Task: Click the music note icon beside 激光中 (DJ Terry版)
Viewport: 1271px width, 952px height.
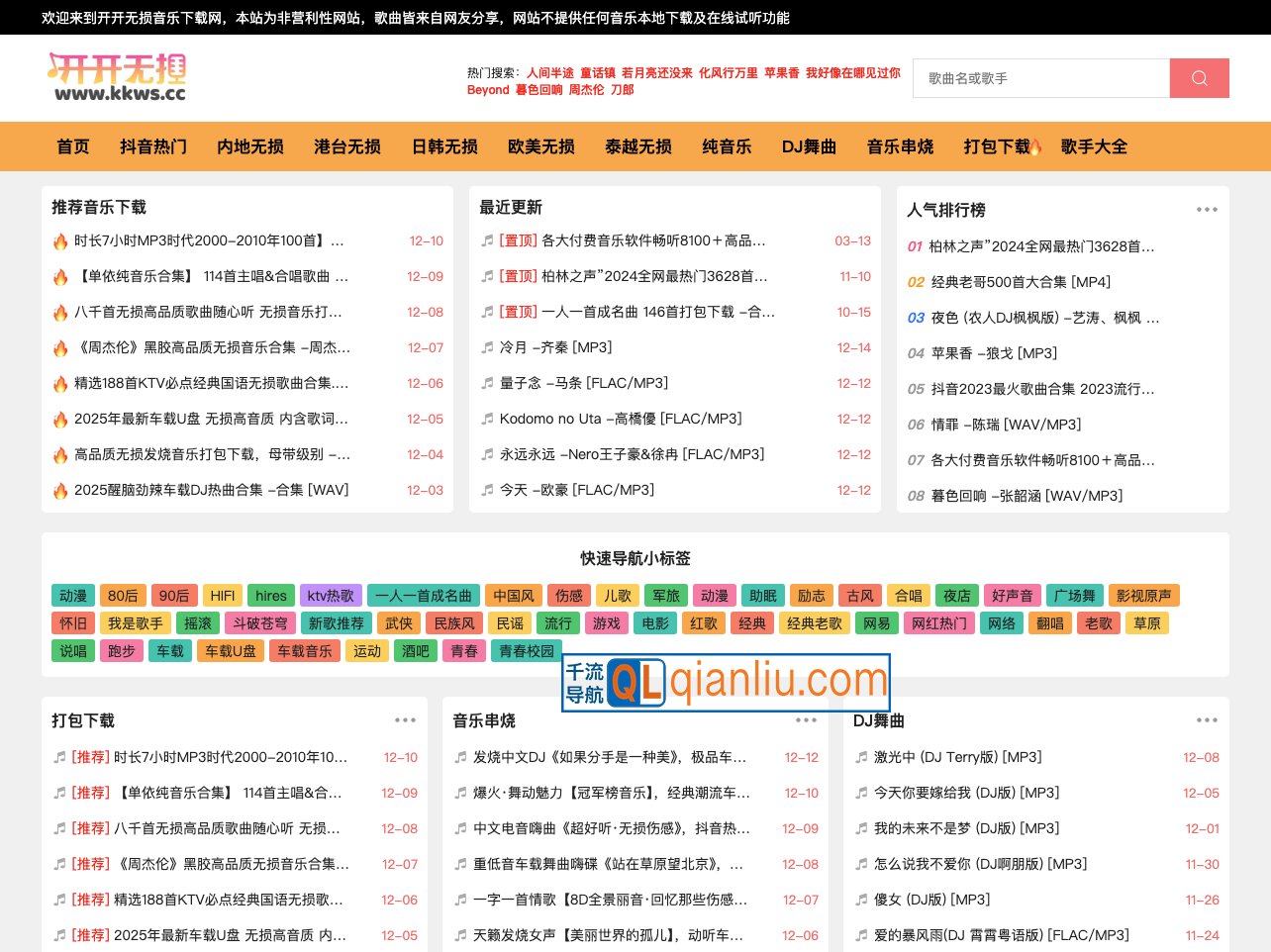Action: (860, 757)
